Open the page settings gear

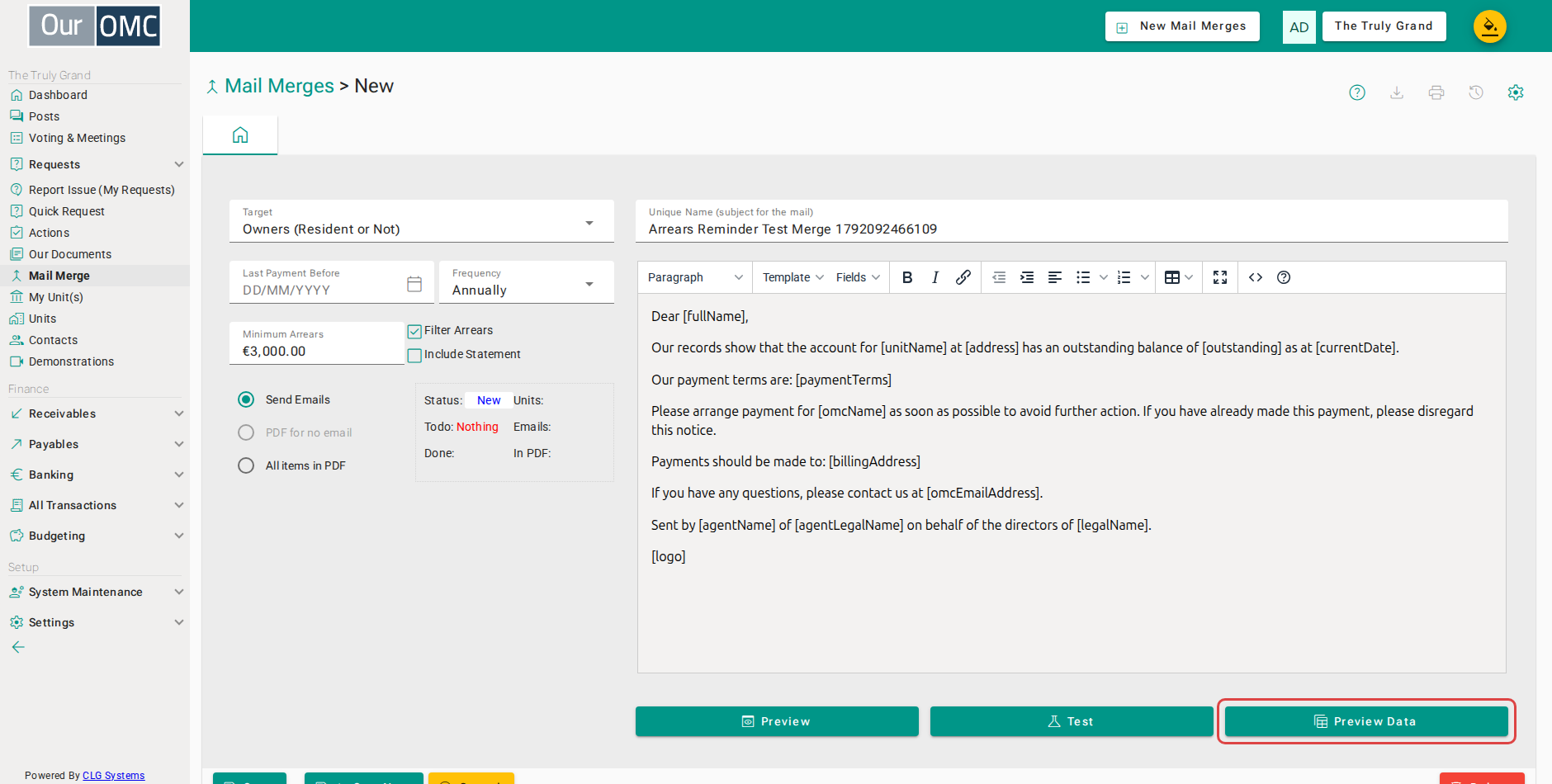click(x=1516, y=92)
